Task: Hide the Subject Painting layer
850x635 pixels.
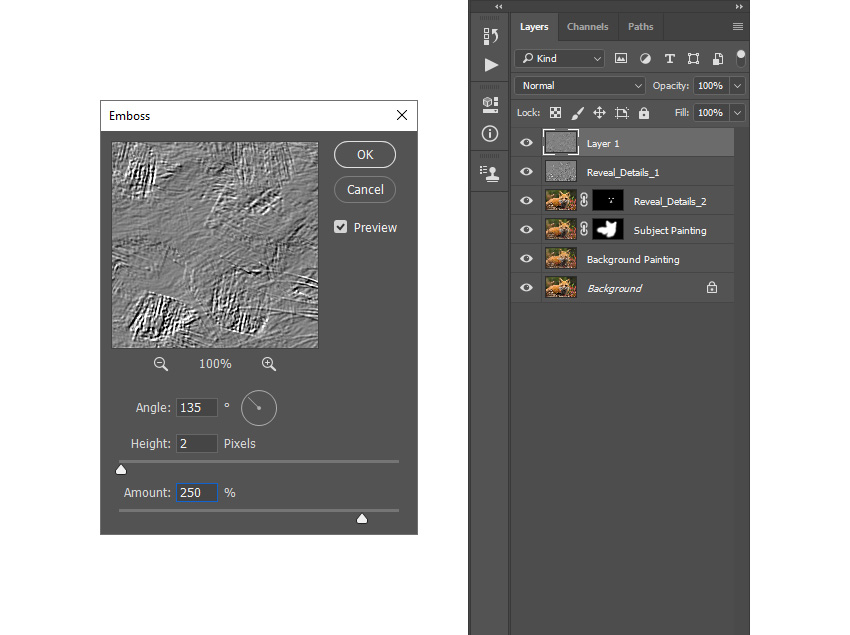Action: pos(526,230)
